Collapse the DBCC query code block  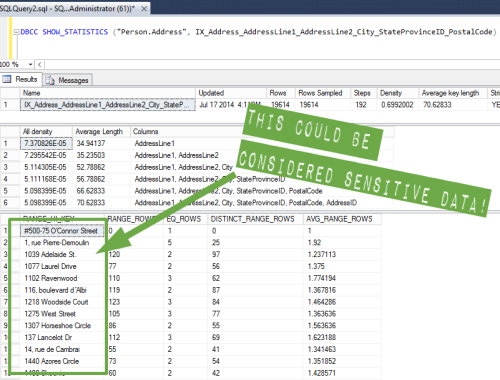(x=16, y=32)
